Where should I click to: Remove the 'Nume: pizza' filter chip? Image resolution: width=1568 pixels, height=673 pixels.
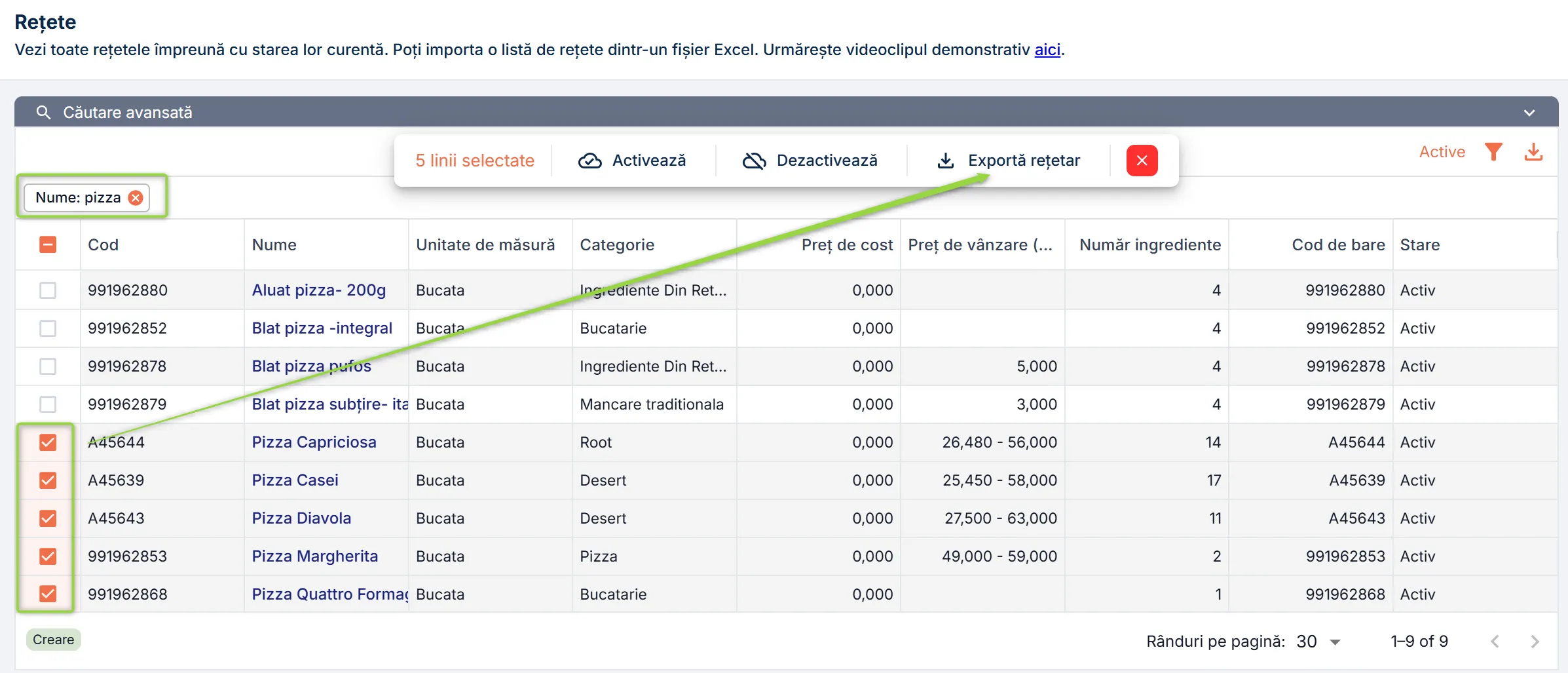pyautogui.click(x=136, y=198)
